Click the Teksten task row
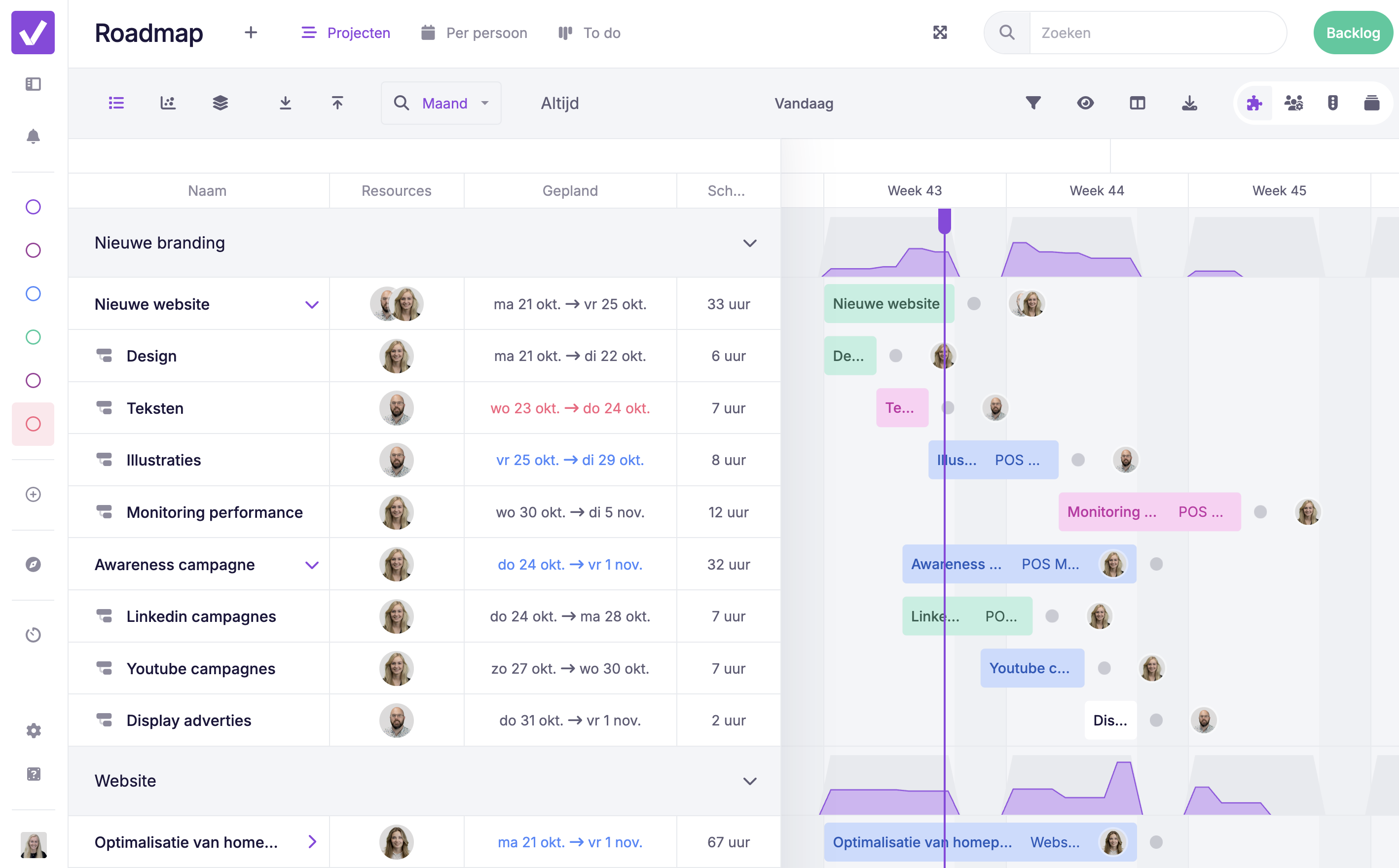This screenshot has height=868, width=1399. click(x=208, y=407)
